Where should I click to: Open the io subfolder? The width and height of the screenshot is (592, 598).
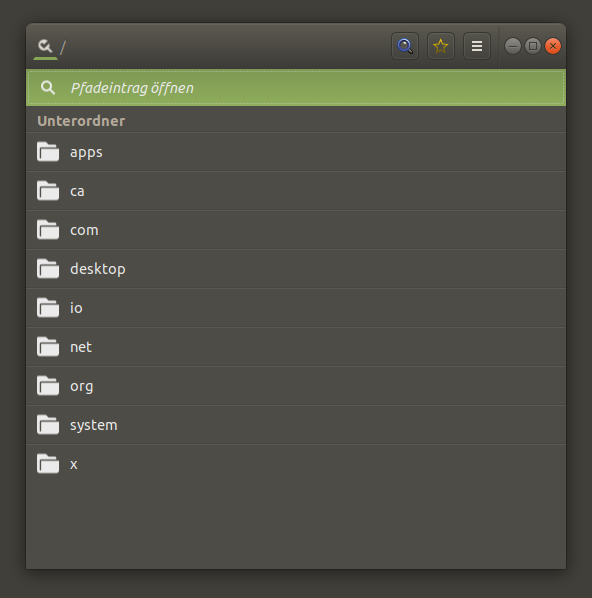point(296,308)
